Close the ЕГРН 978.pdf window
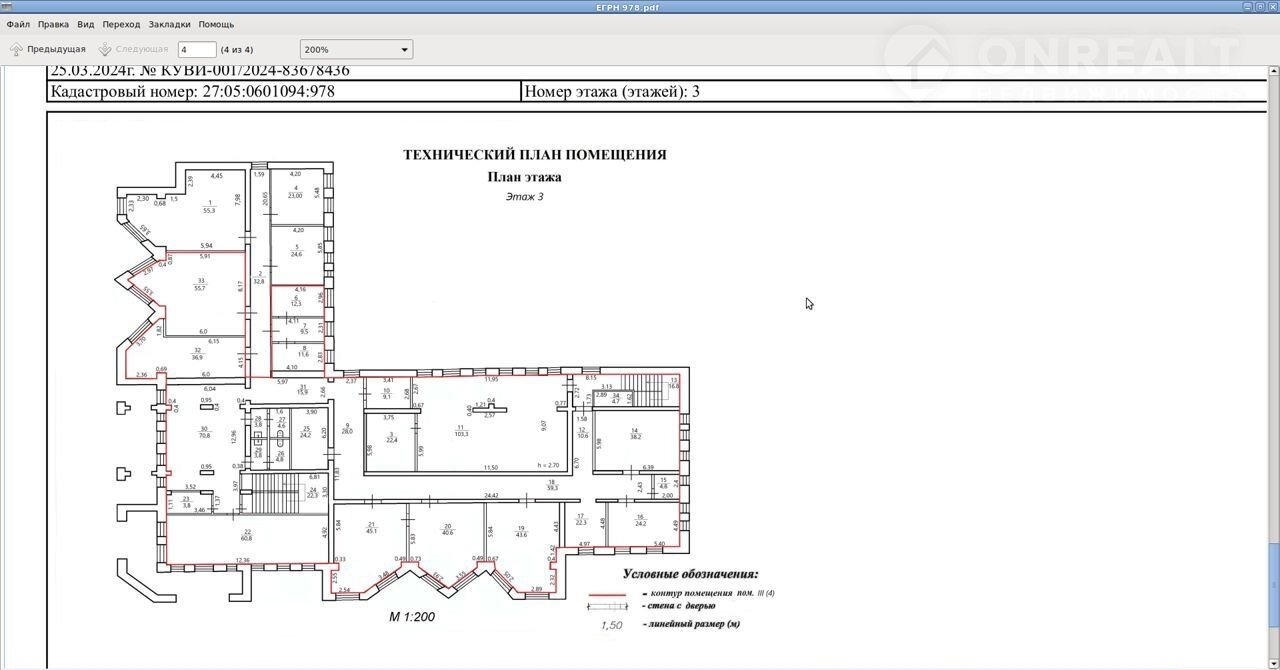Image resolution: width=1280 pixels, height=670 pixels. click(1272, 7)
